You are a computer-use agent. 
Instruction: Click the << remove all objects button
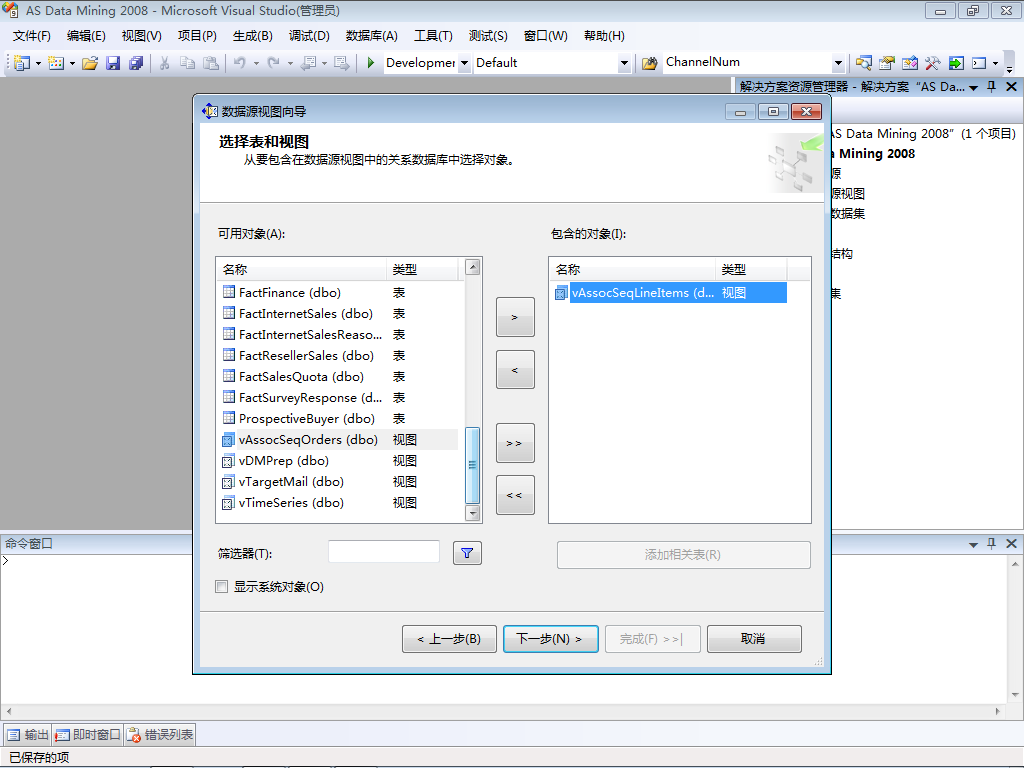point(515,495)
